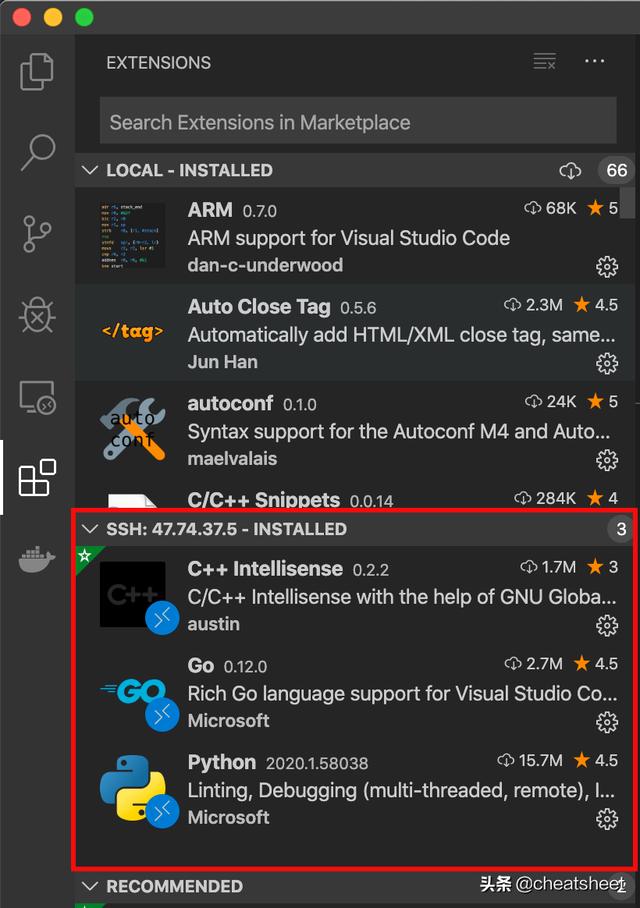Open the Extensions more actions menu
This screenshot has height=908, width=640.
click(595, 61)
